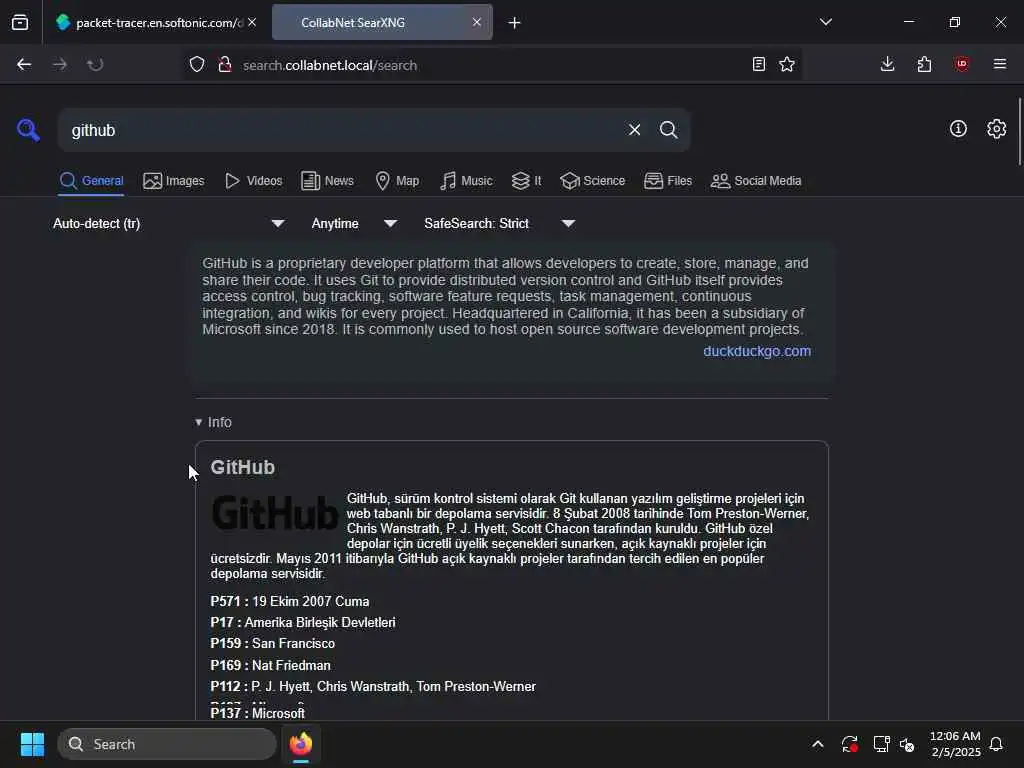Image resolution: width=1024 pixels, height=768 pixels.
Task: Switch to Videos search category
Action: [253, 181]
